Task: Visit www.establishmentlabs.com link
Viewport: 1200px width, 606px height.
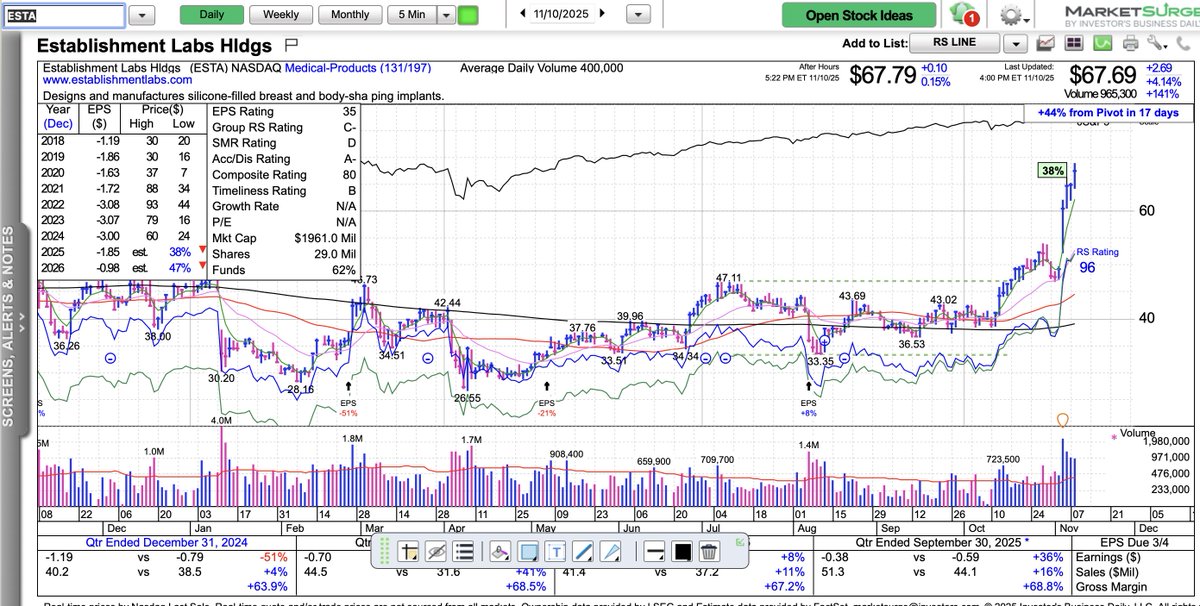Action: [x=117, y=80]
